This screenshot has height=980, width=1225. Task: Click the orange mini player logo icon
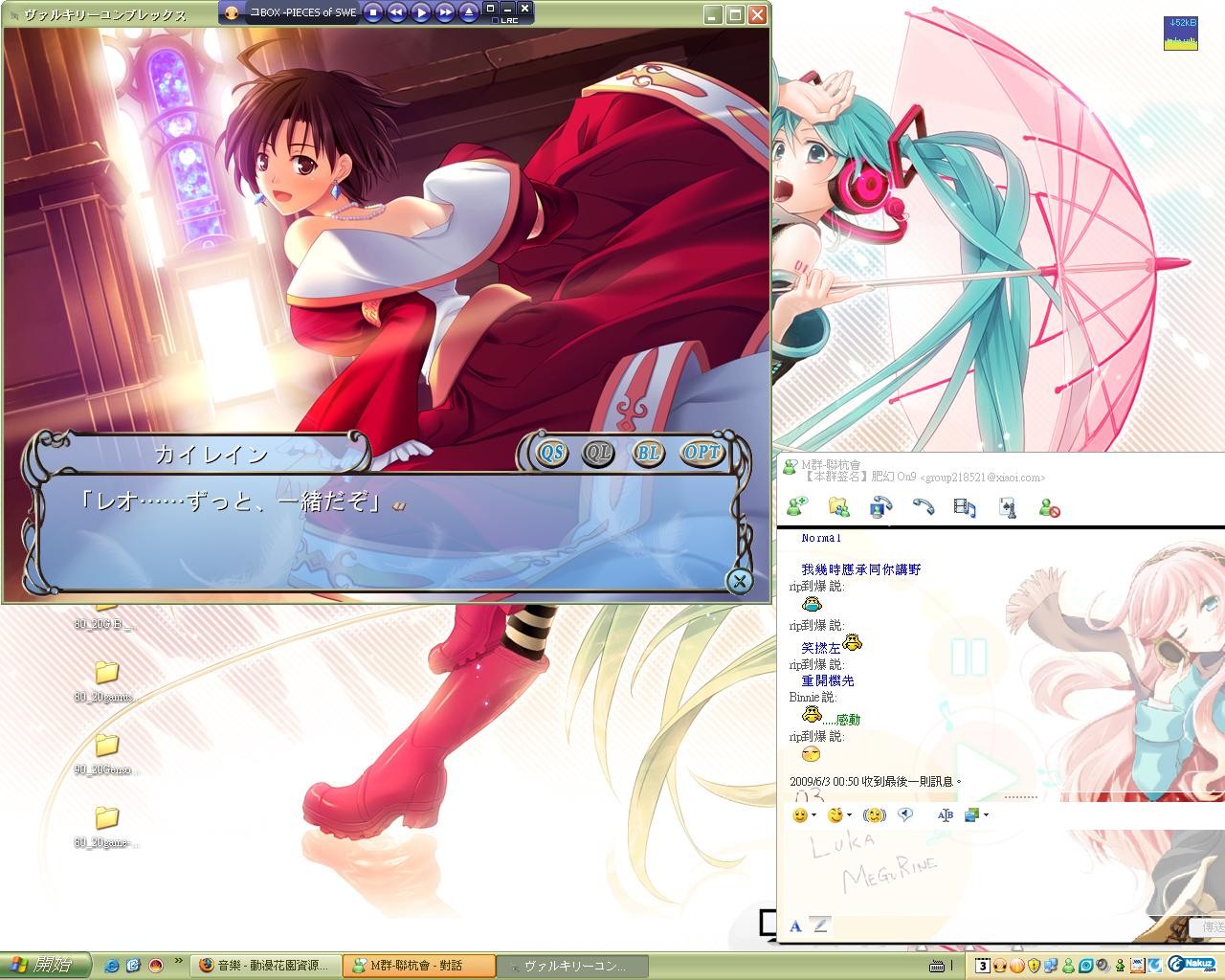click(x=232, y=12)
